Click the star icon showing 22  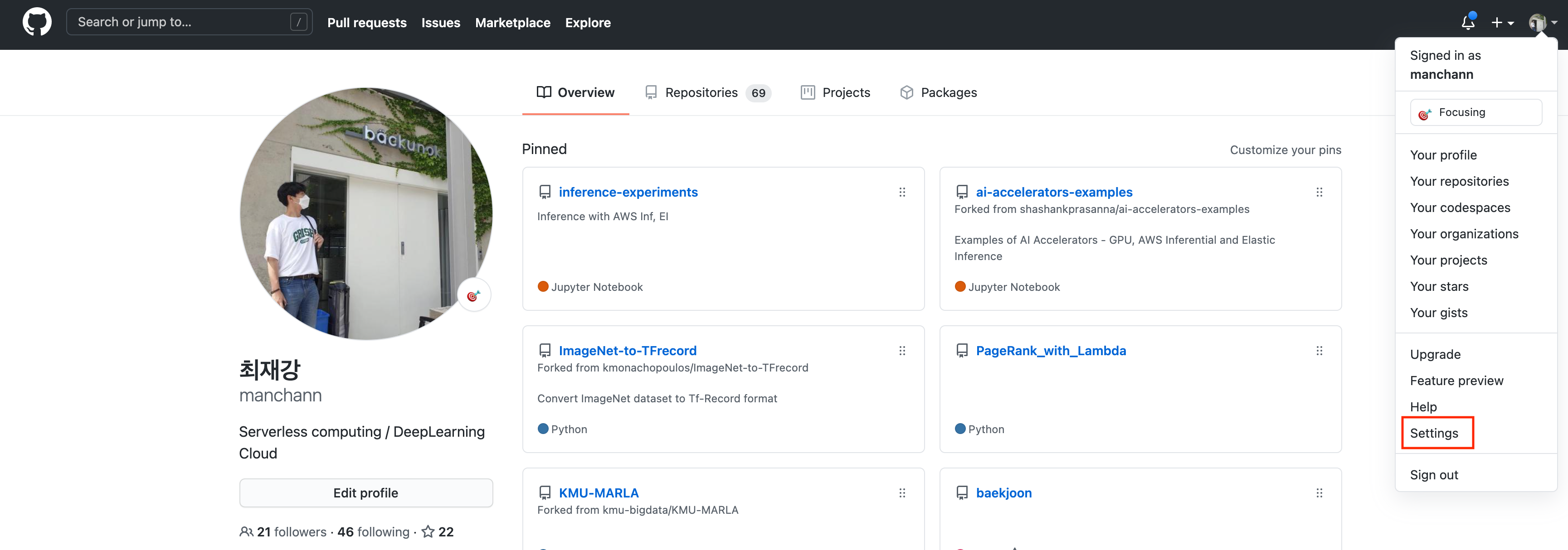point(428,532)
